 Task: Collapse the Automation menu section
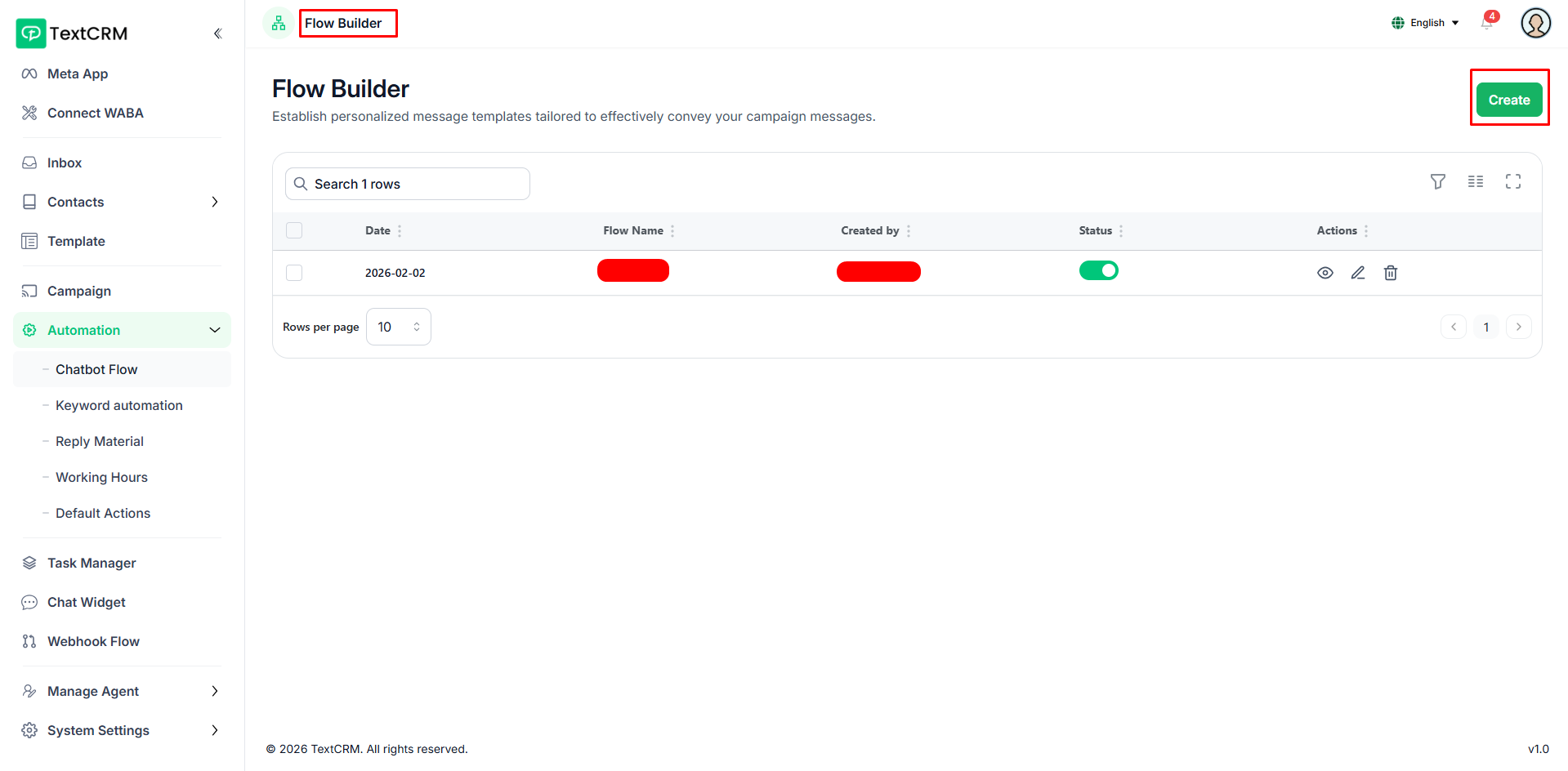point(214,330)
